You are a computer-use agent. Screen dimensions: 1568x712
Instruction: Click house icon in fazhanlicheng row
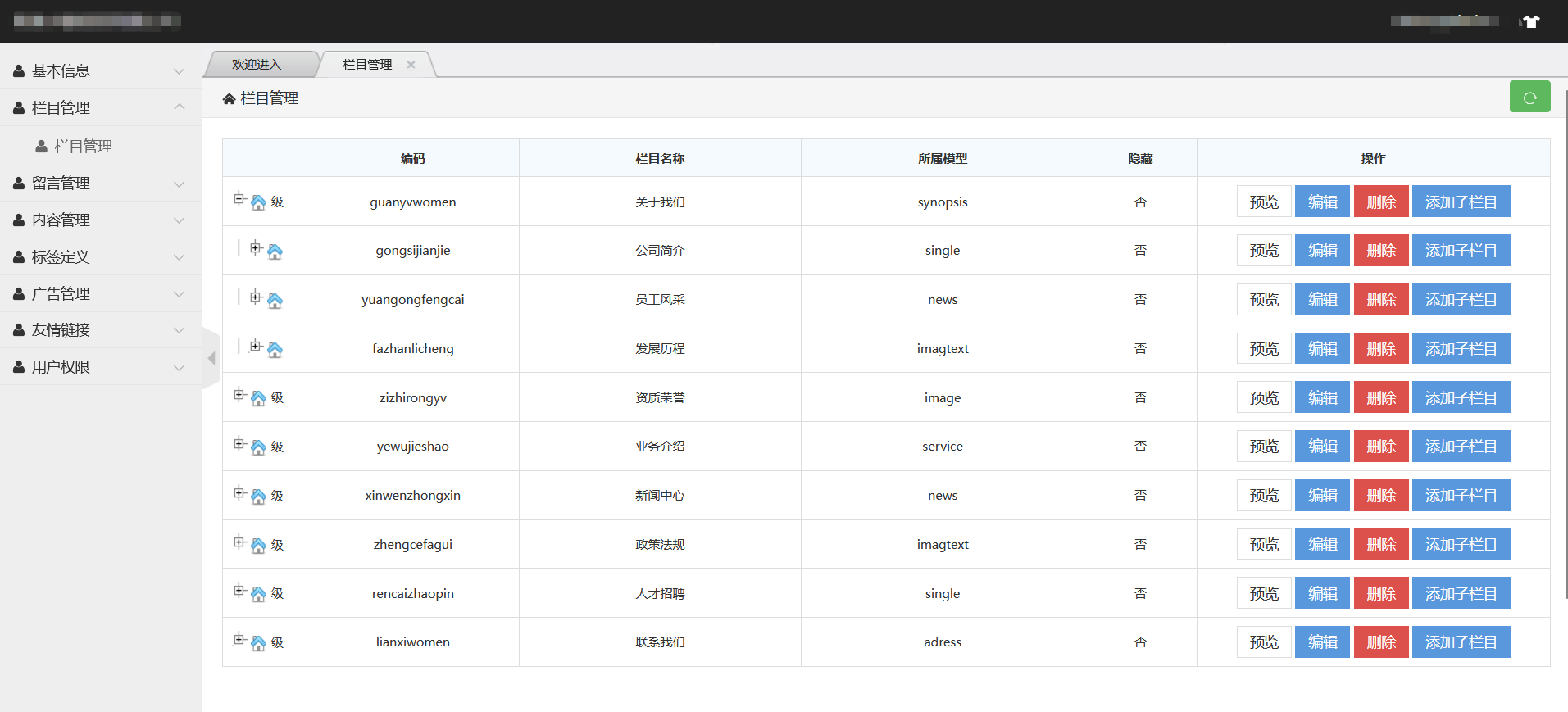[275, 350]
